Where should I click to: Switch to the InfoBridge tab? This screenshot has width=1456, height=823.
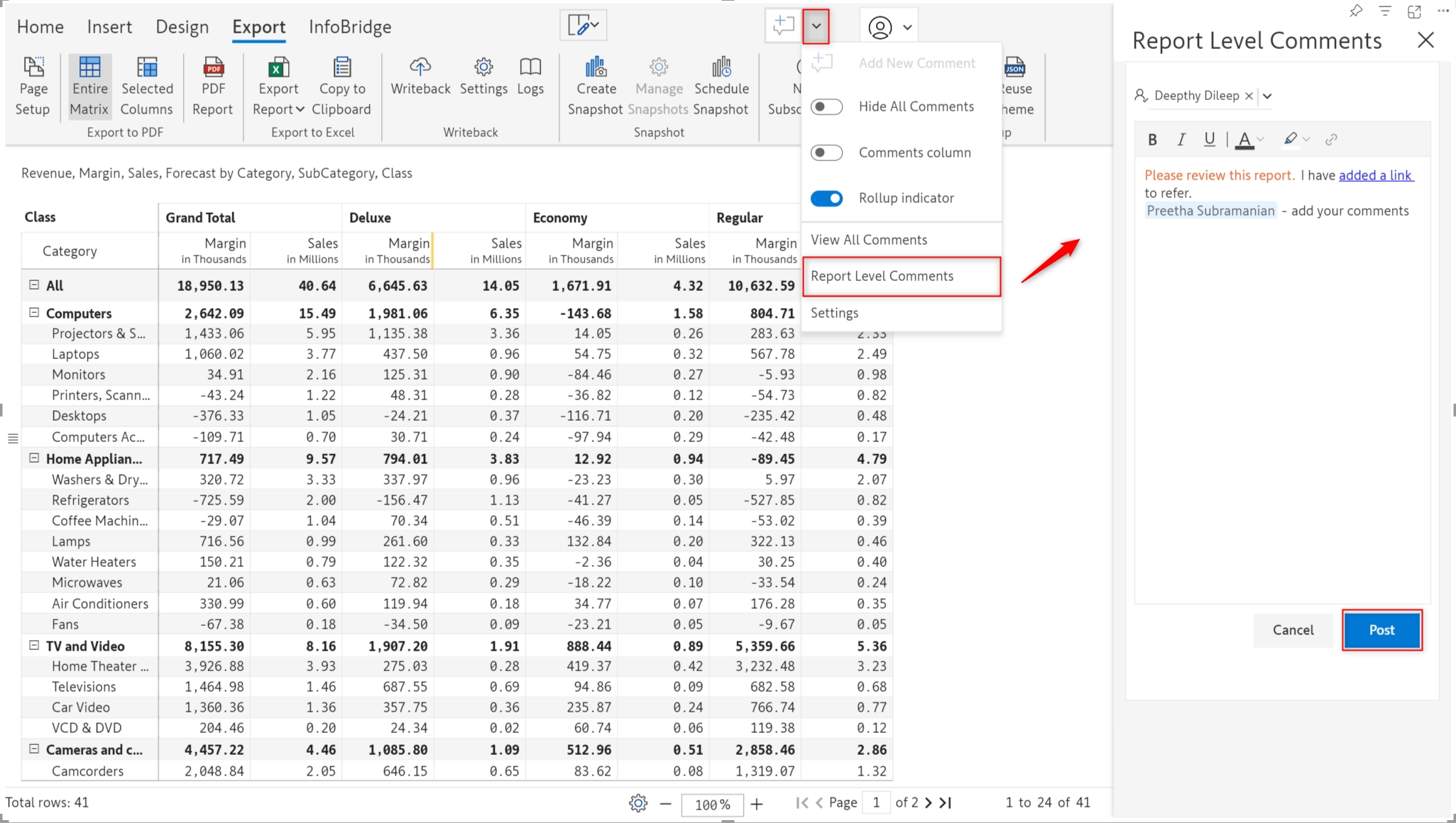(x=350, y=27)
